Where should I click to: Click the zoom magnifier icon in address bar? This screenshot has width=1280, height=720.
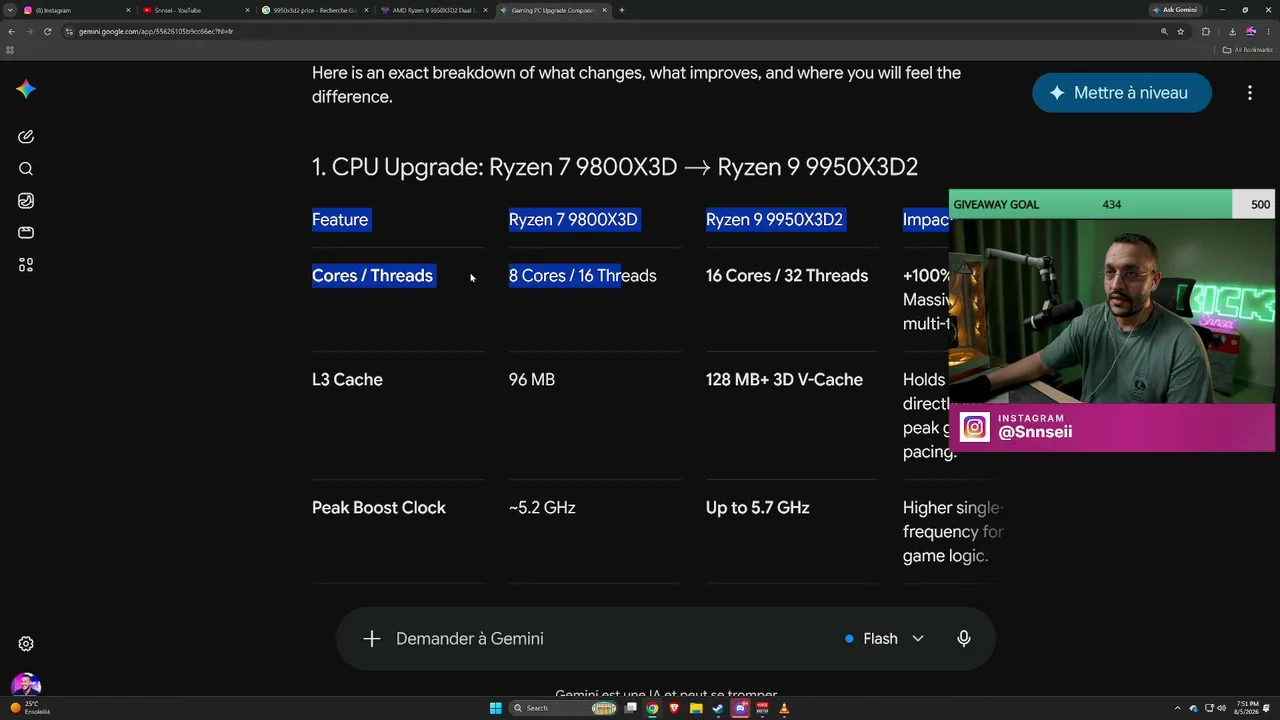pos(1164,31)
